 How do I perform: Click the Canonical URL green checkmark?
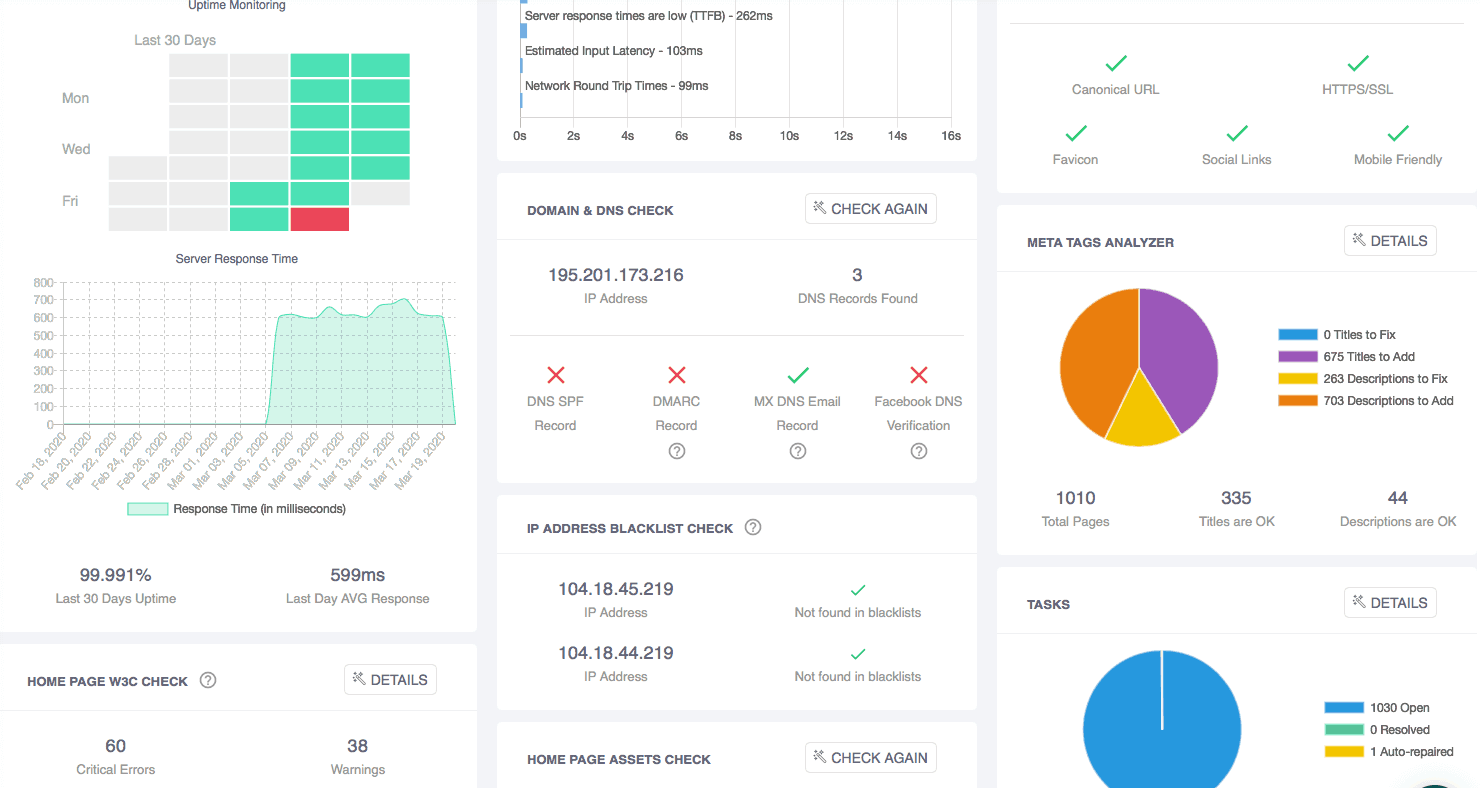point(1116,64)
